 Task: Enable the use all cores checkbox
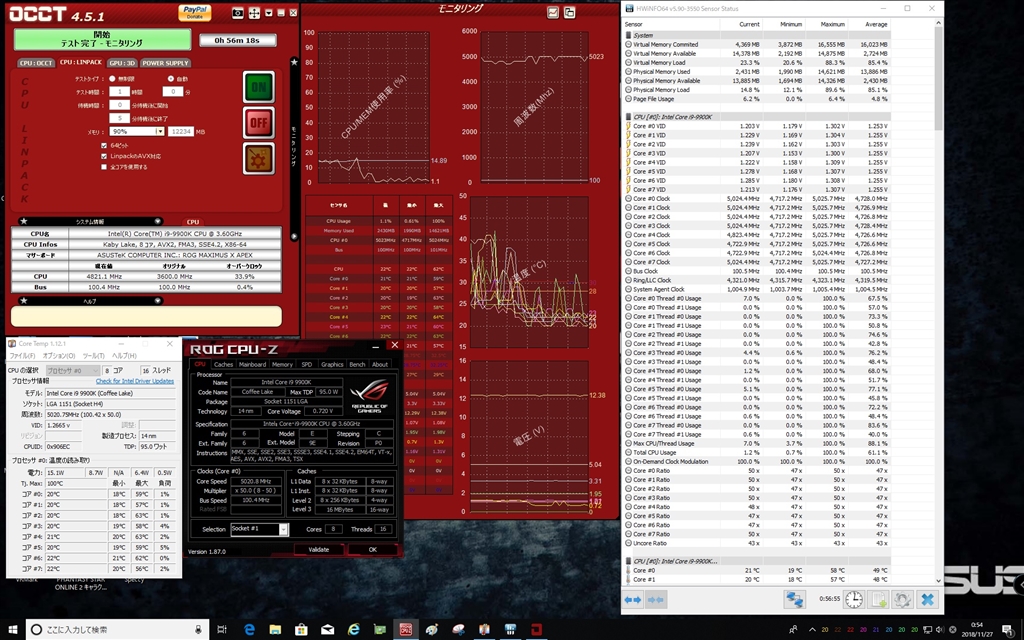(104, 167)
